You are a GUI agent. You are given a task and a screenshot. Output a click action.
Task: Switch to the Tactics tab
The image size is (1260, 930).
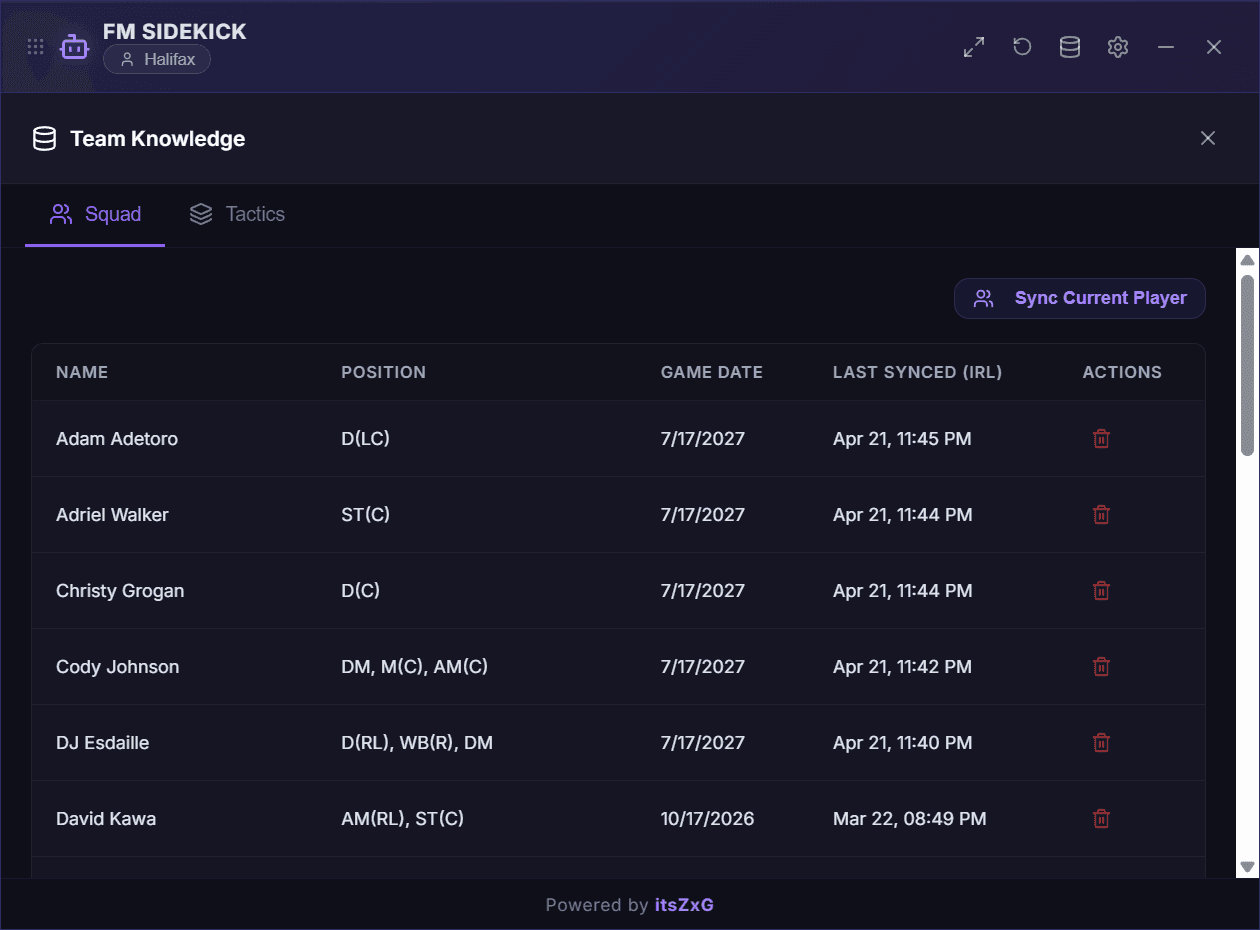click(238, 214)
